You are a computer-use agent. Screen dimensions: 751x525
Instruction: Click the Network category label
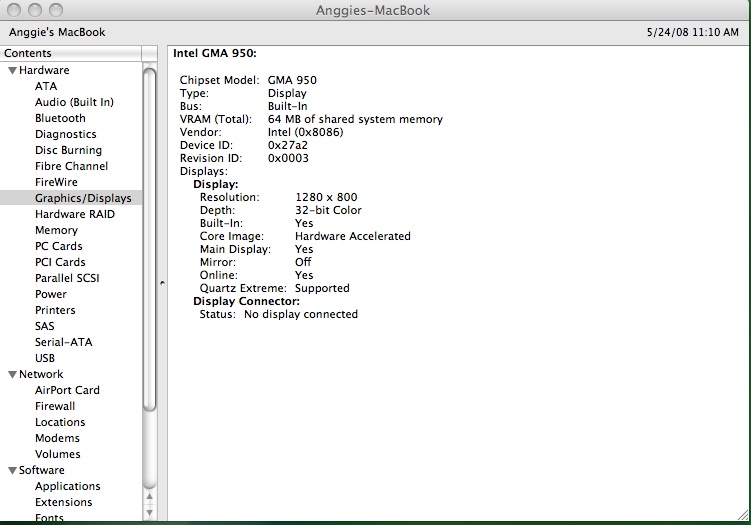click(x=41, y=374)
